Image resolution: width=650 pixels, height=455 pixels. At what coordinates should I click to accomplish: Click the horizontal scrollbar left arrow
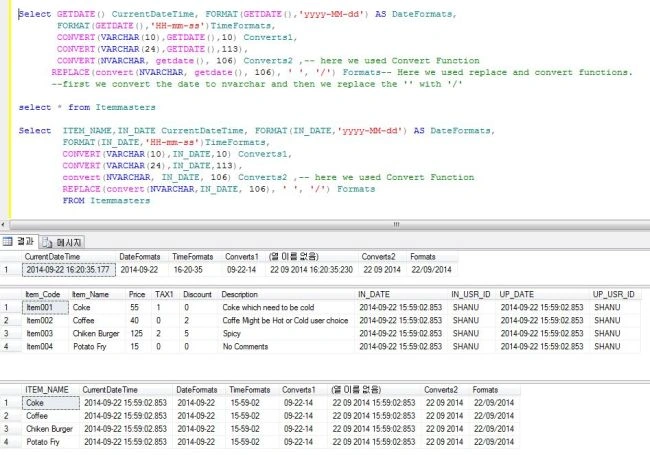(x=3, y=225)
